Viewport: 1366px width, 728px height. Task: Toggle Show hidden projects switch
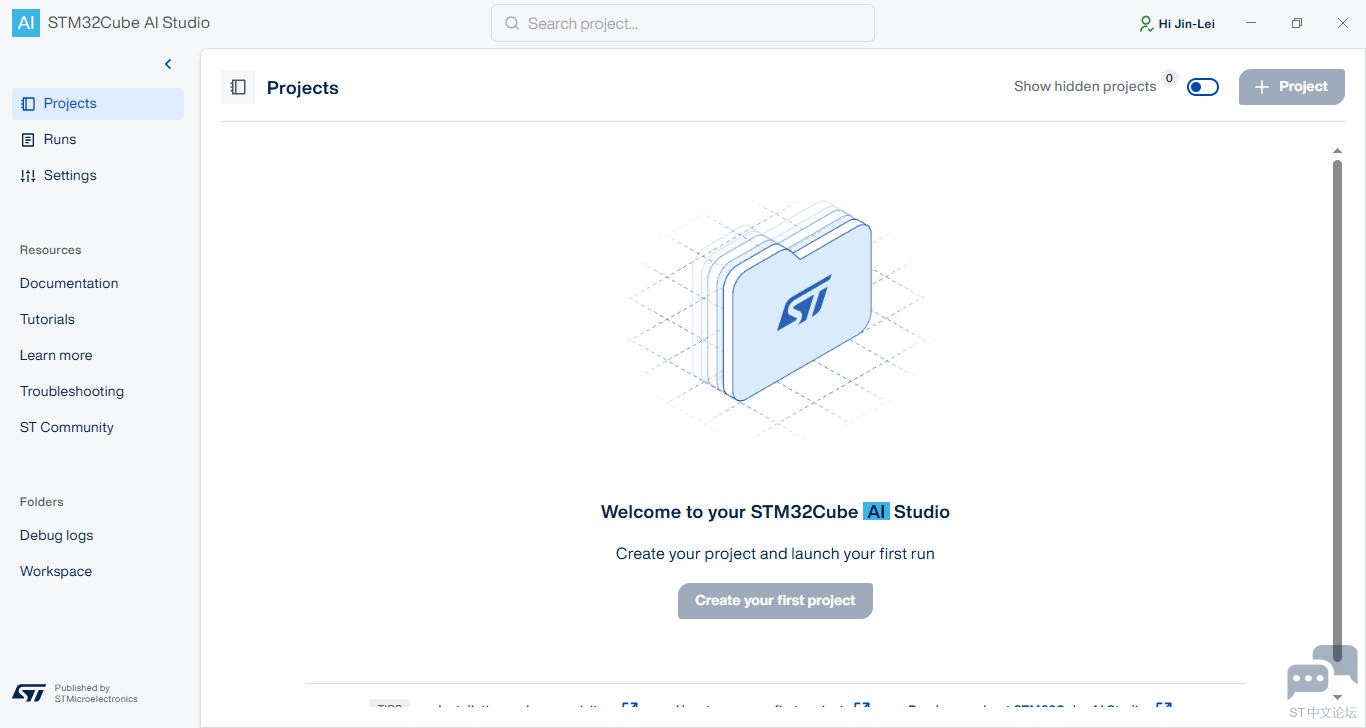pos(1203,87)
